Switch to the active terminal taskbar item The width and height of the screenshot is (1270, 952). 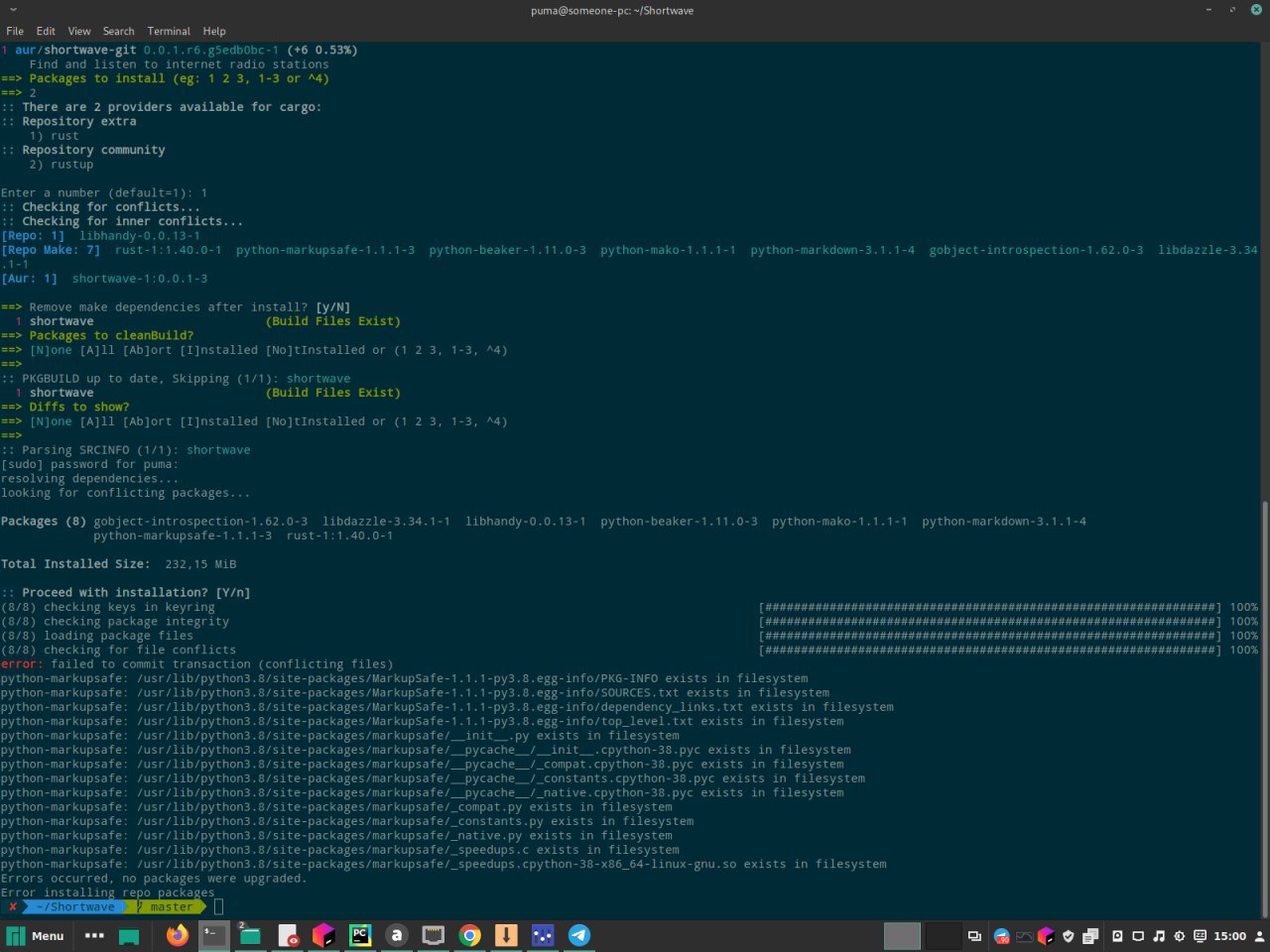coord(213,935)
